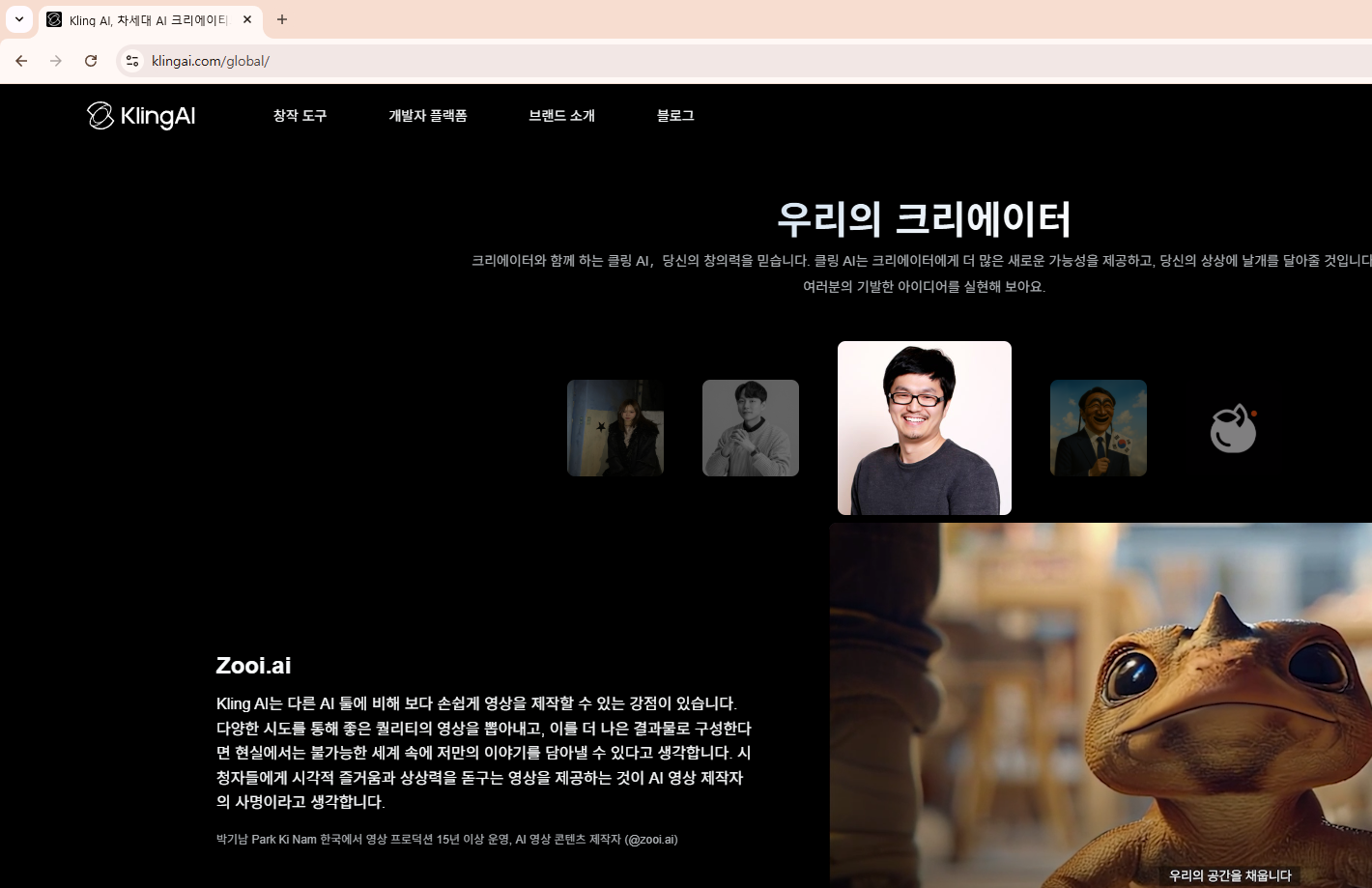Reload the klingai.com page

click(x=91, y=61)
